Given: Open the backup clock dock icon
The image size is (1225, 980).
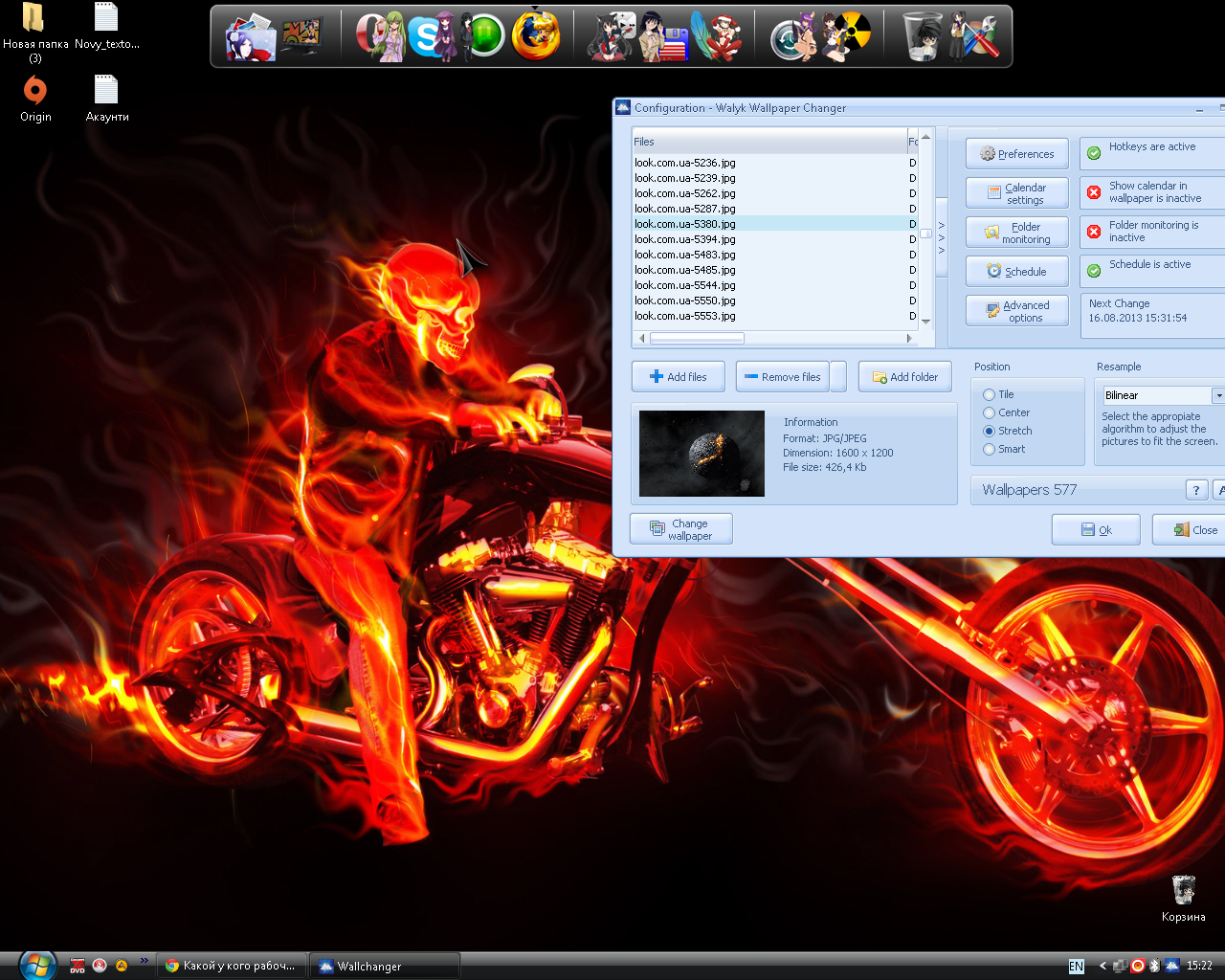Looking at the screenshot, I should [x=792, y=38].
